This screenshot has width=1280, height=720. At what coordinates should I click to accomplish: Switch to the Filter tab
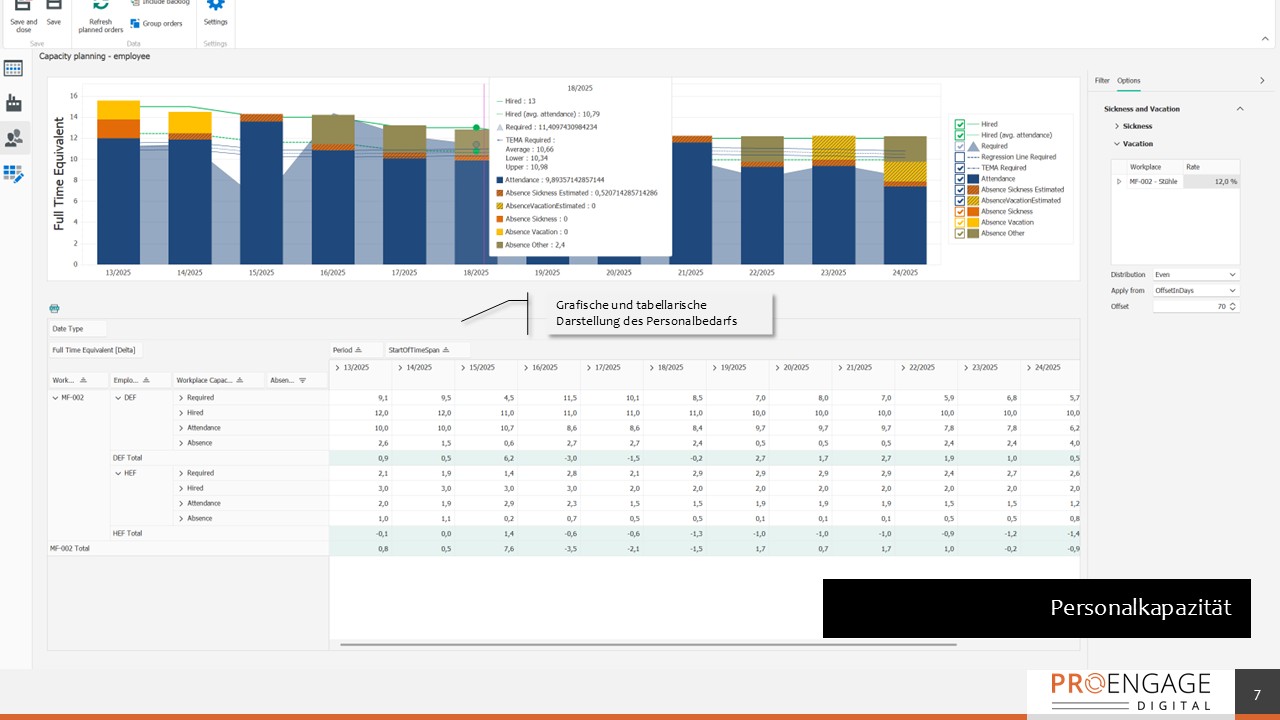[1101, 80]
